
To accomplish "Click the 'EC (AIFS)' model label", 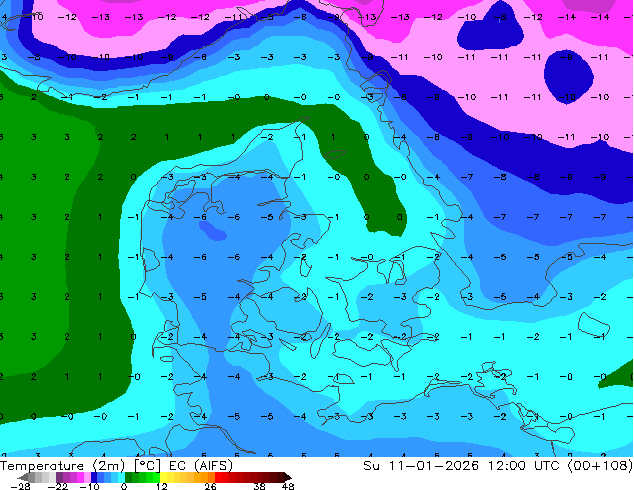I will [201, 466].
